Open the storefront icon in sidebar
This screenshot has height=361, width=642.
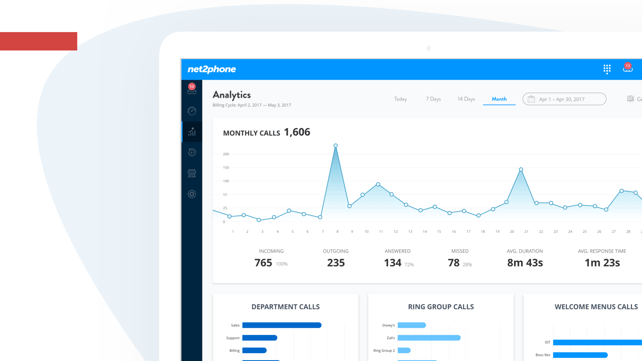[192, 173]
